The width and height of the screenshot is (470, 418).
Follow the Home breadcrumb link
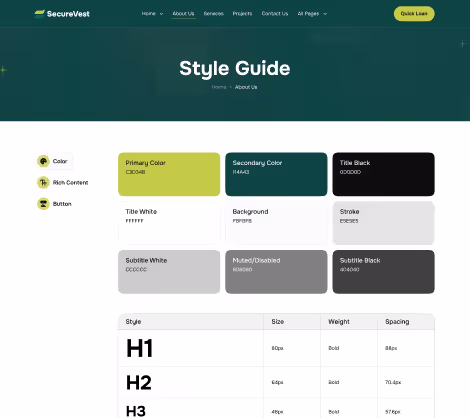(x=219, y=87)
